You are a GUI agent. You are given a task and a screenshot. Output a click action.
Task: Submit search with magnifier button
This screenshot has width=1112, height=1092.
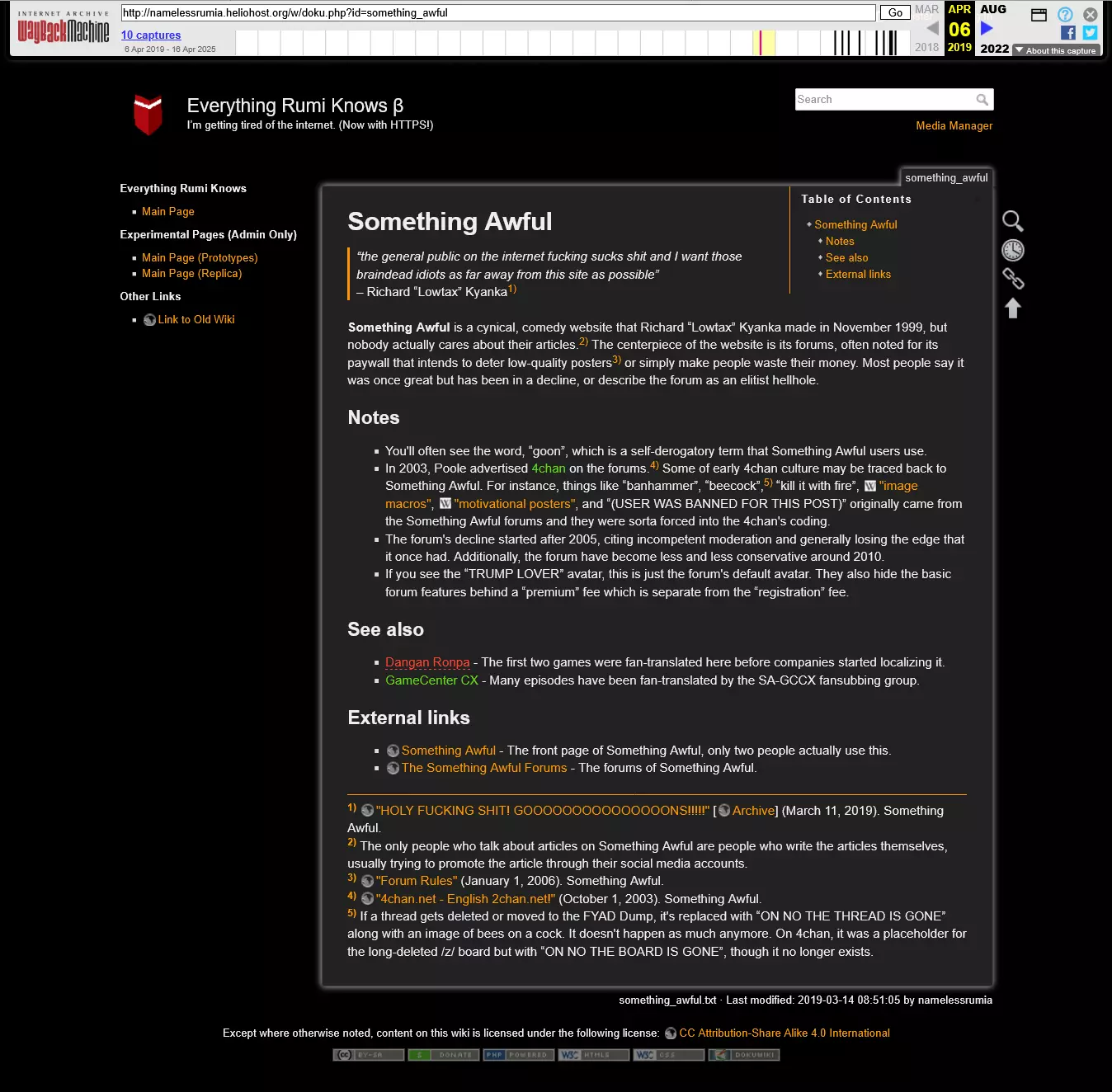click(982, 100)
